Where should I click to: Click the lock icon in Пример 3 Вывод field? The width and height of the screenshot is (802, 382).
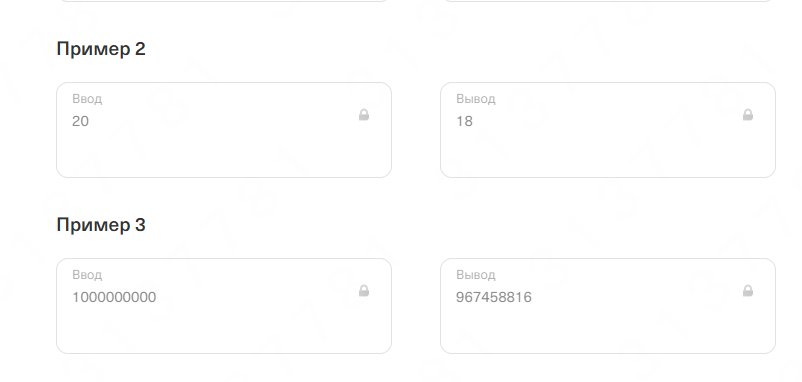click(x=748, y=291)
